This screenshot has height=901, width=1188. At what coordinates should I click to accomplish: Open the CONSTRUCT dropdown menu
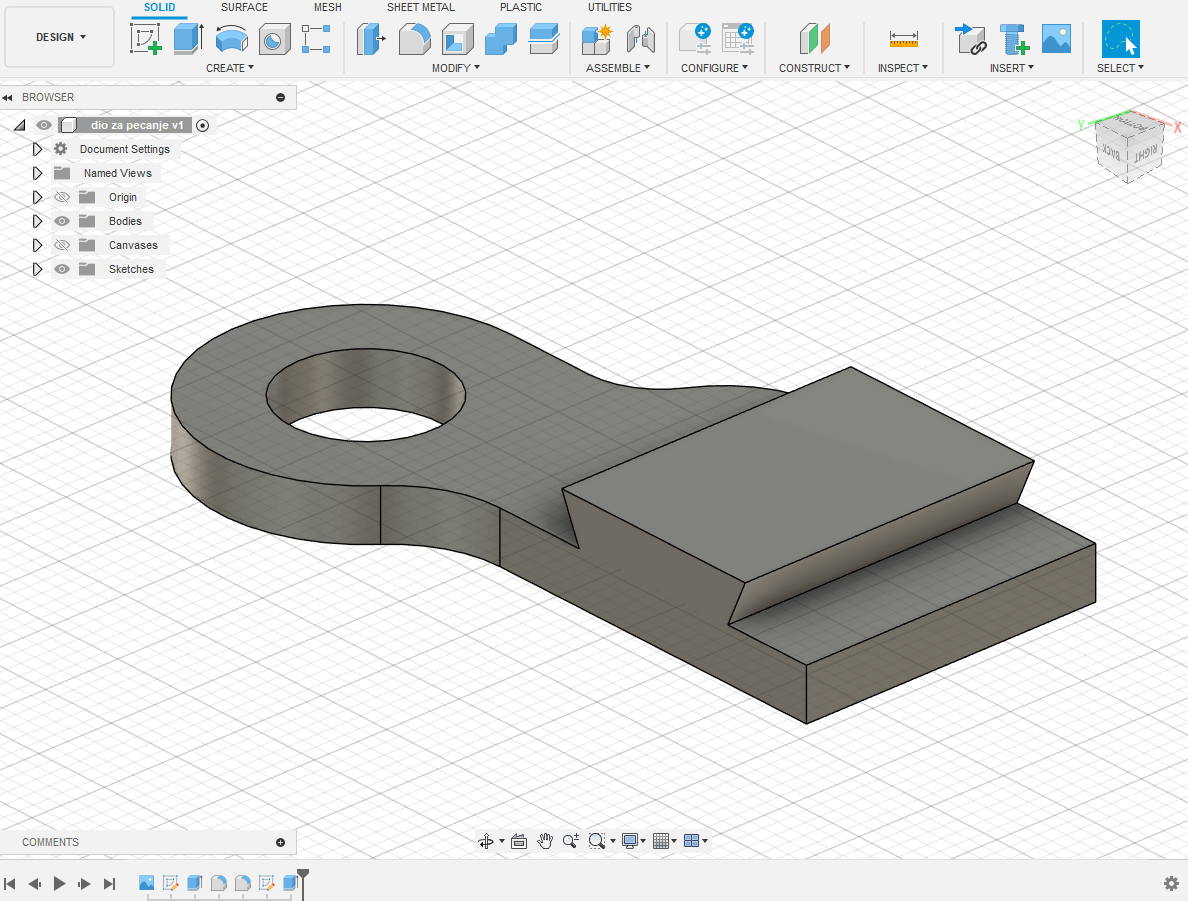point(814,68)
